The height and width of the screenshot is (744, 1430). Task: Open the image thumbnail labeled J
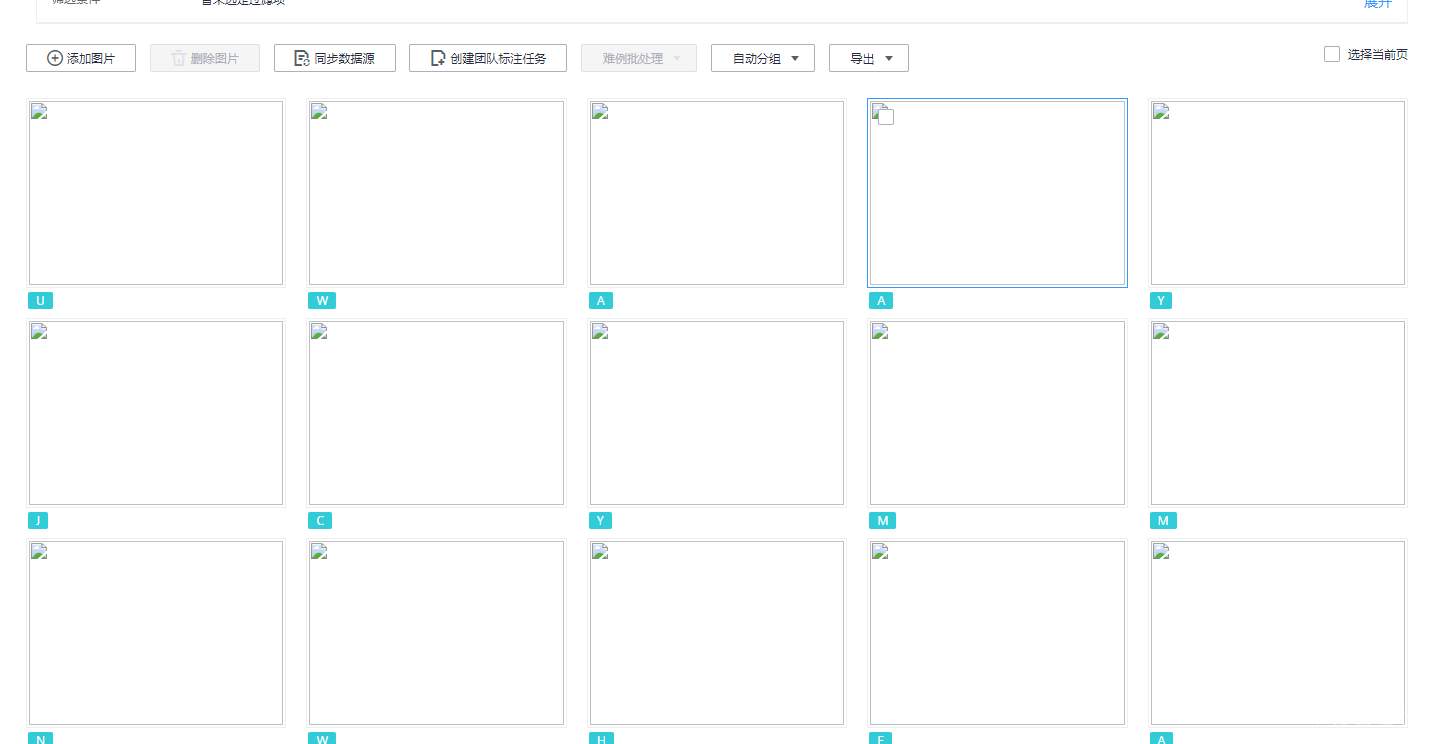click(x=156, y=413)
